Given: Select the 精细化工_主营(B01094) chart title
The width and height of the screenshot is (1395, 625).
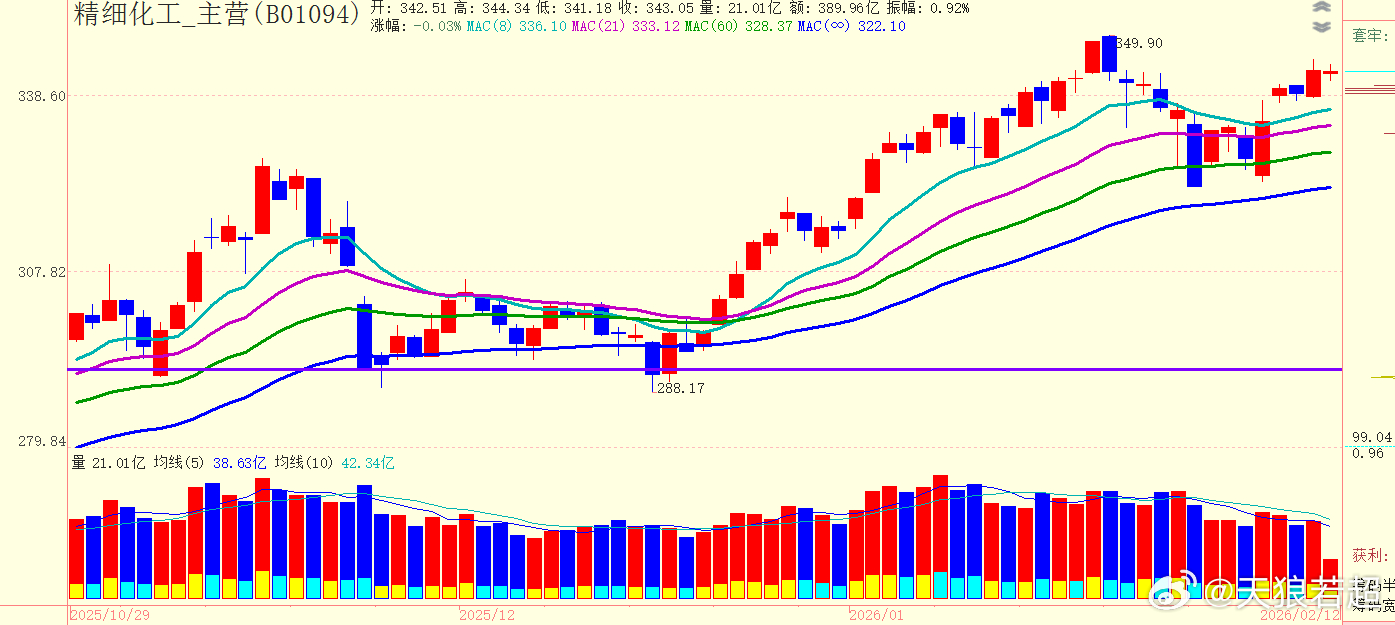Looking at the screenshot, I should pos(218,14).
